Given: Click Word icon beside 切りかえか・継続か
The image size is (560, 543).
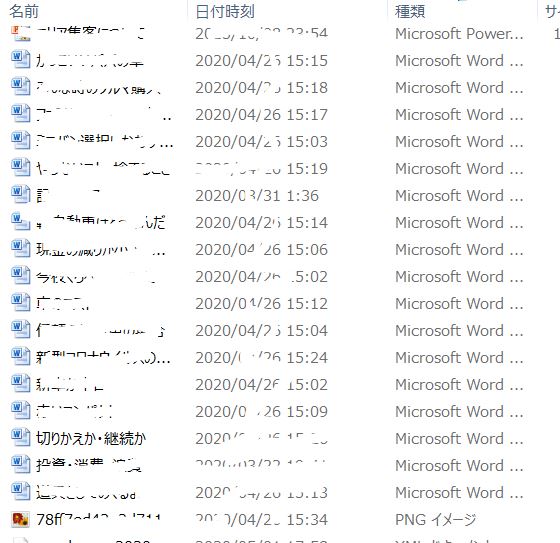Looking at the screenshot, I should [x=21, y=438].
